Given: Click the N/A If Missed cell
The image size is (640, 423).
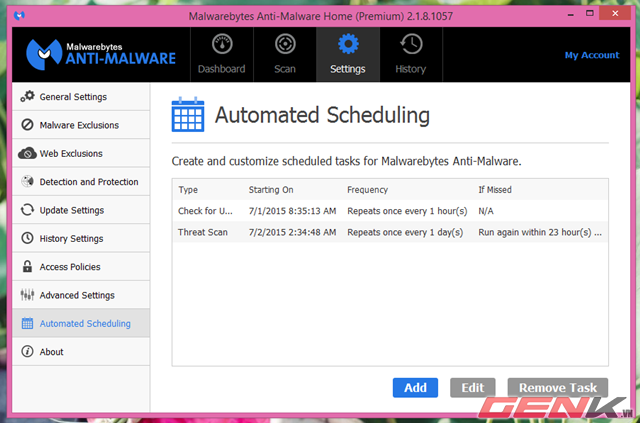Looking at the screenshot, I should tap(486, 211).
